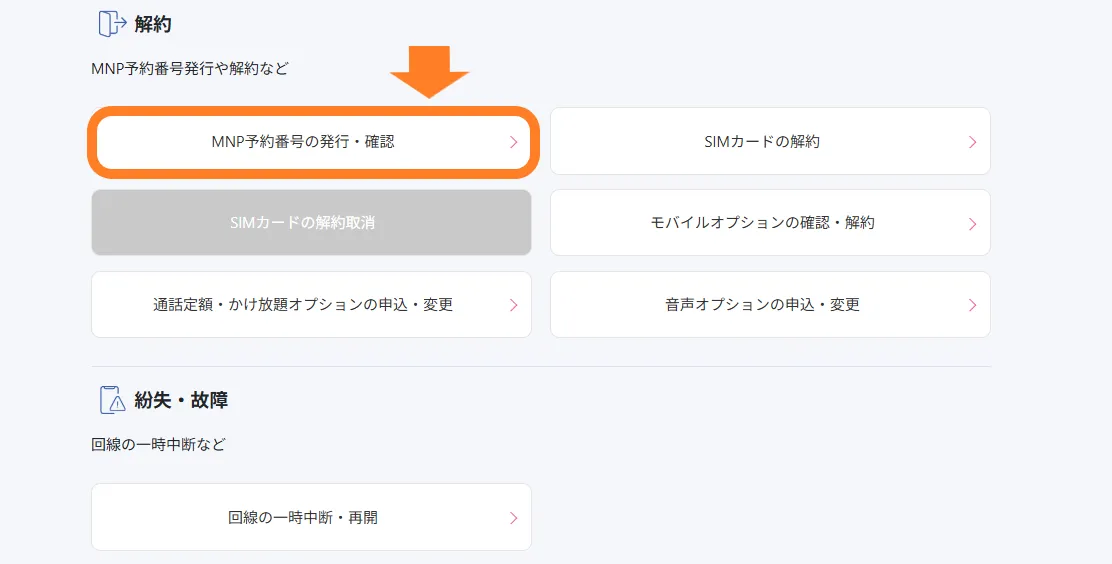Viewport: 1112px width, 564px height.
Task: Click the chevron arrow on SIMカードの解約
Action: 972,142
